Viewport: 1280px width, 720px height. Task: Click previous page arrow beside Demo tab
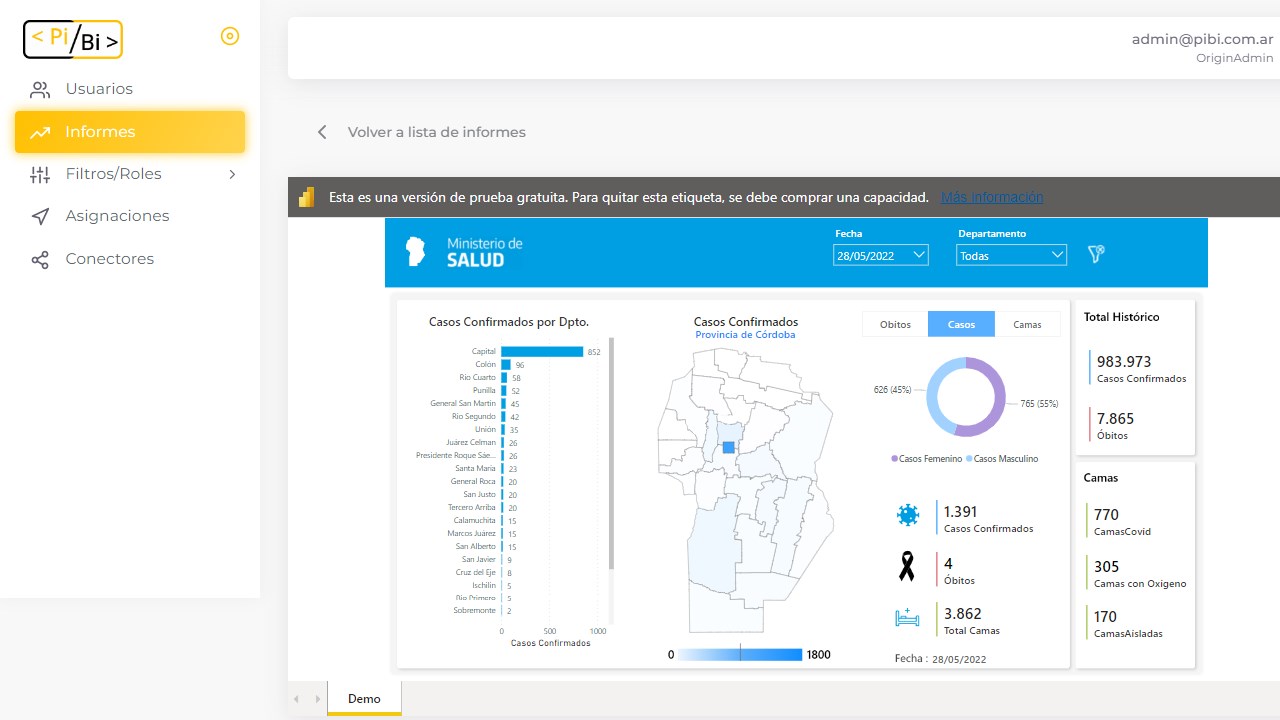pyautogui.click(x=297, y=699)
